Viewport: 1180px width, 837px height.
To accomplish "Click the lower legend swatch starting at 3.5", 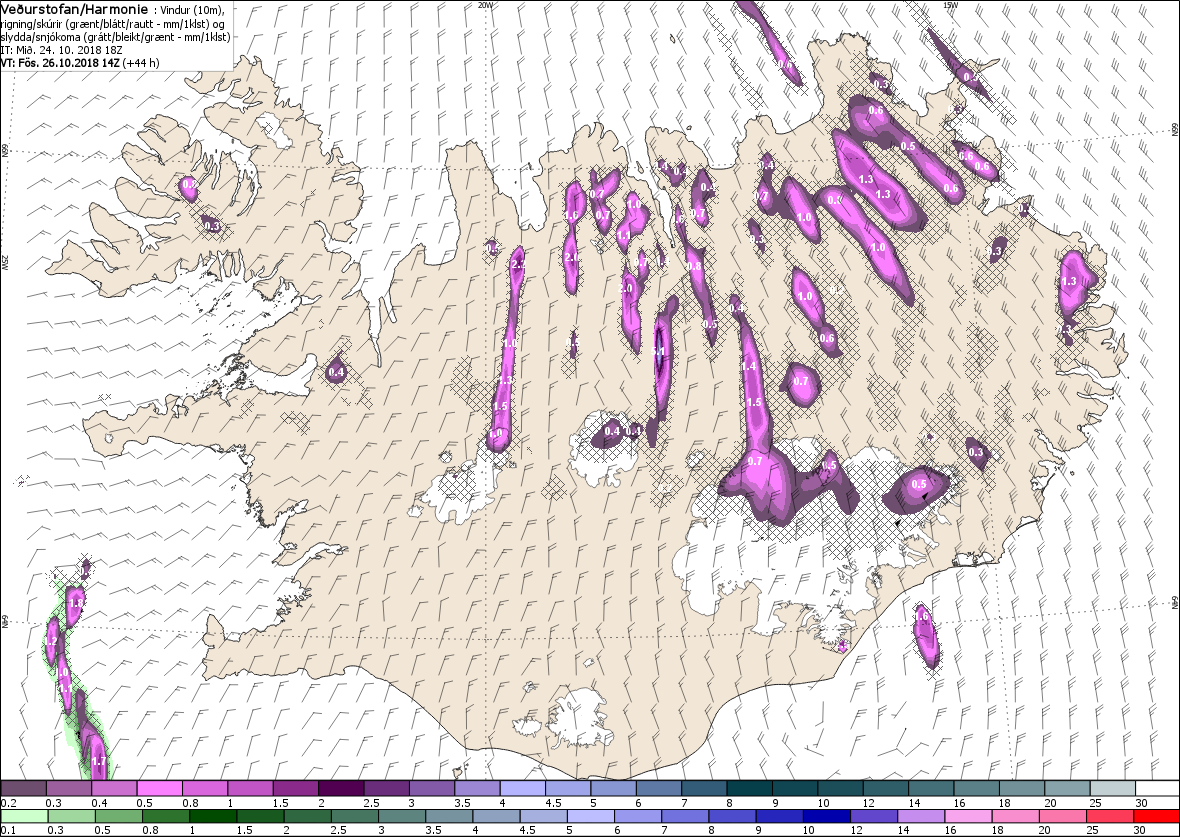I will pos(449,817).
